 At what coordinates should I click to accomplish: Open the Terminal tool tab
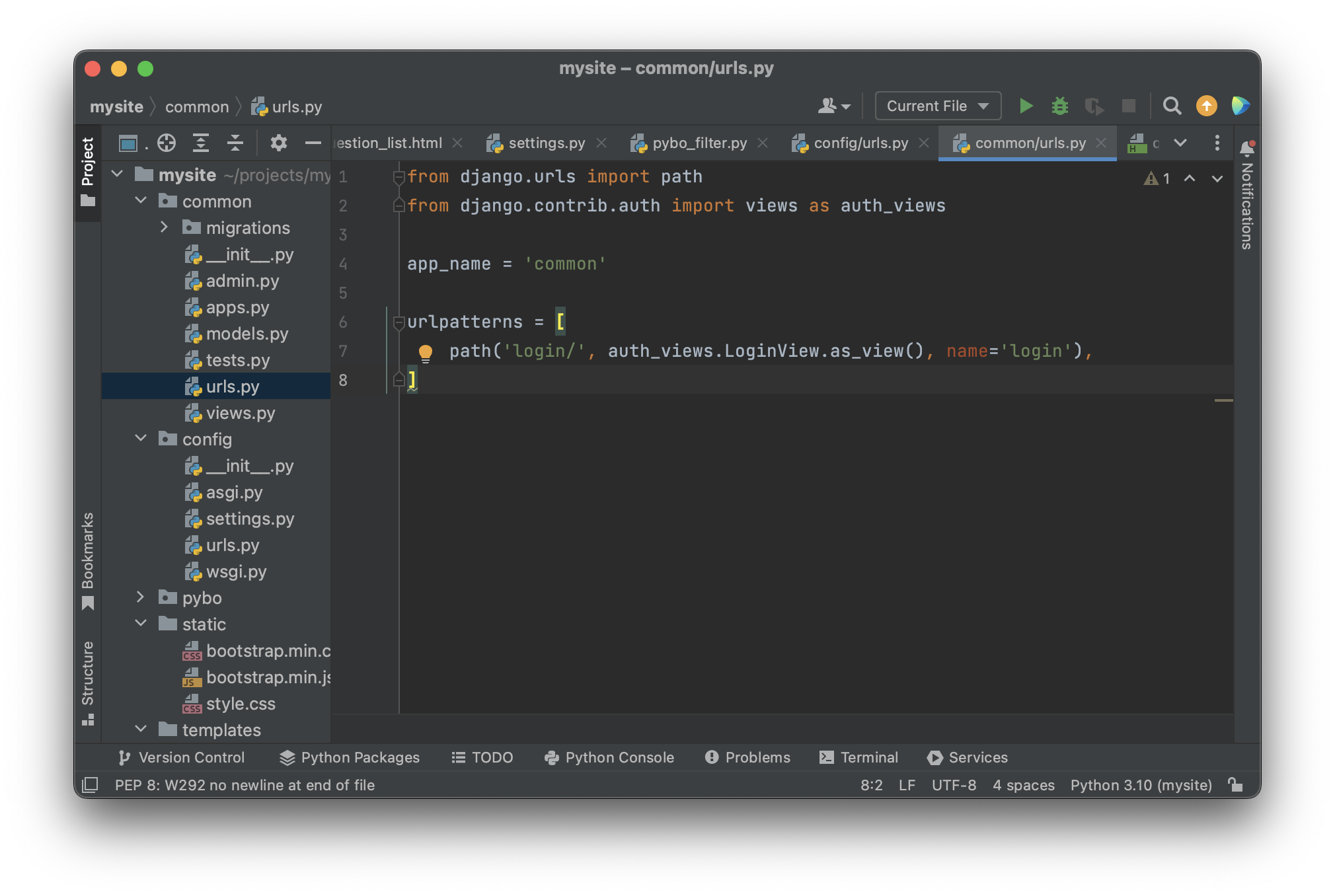(x=858, y=757)
